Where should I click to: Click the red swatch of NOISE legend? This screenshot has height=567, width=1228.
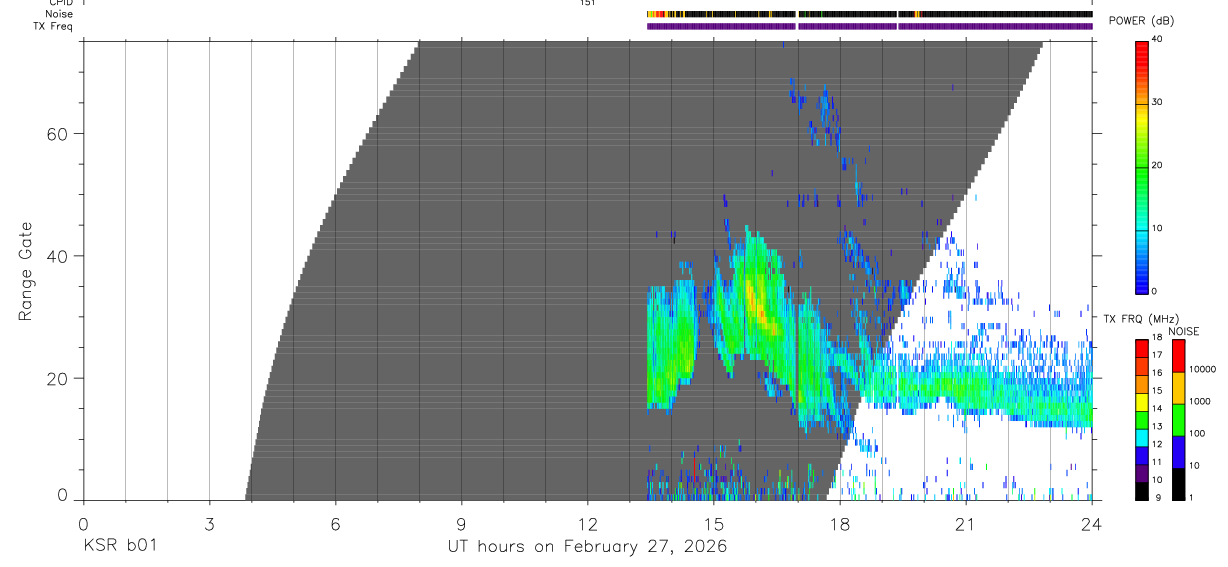pyautogui.click(x=1178, y=356)
